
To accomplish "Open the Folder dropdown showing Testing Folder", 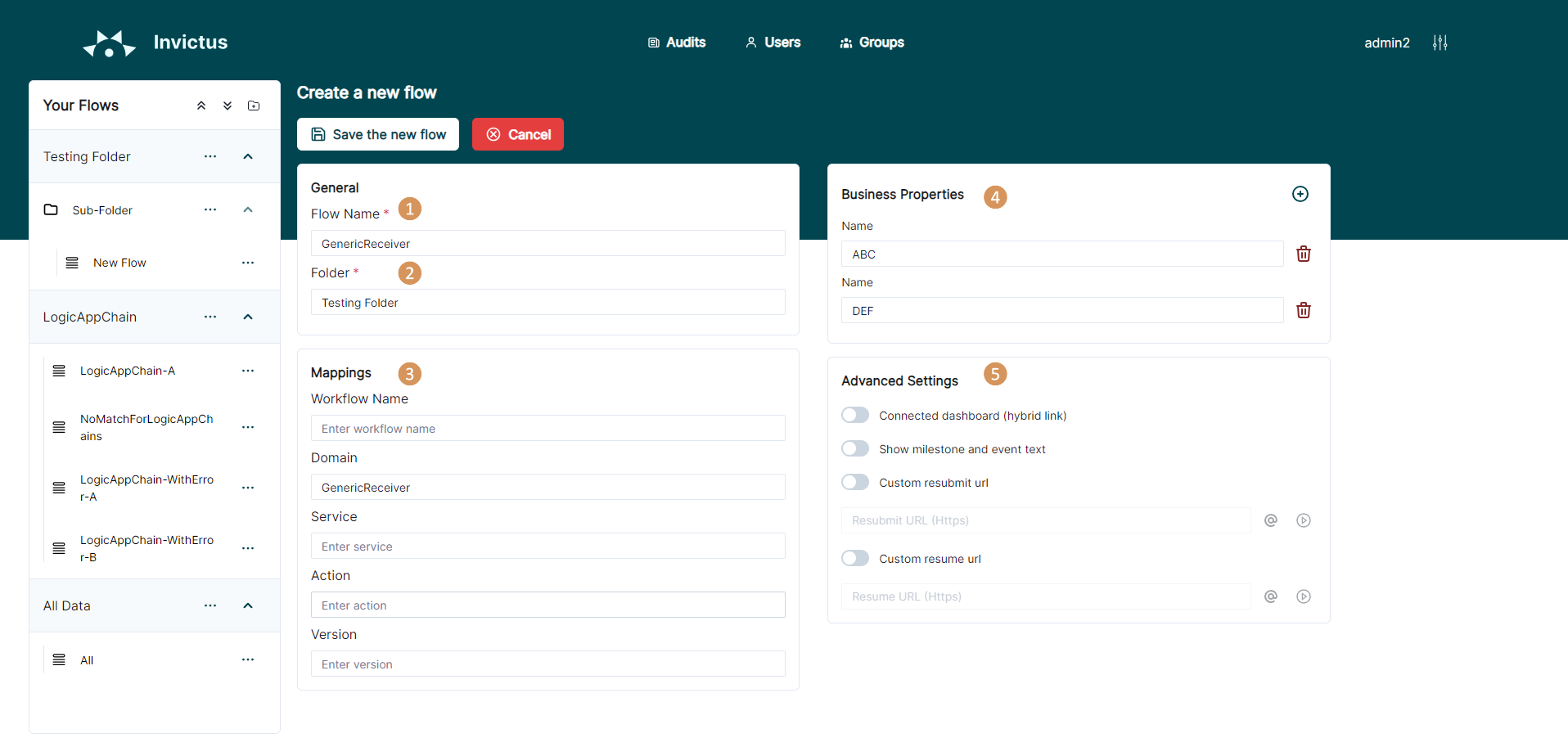I will (547, 303).
